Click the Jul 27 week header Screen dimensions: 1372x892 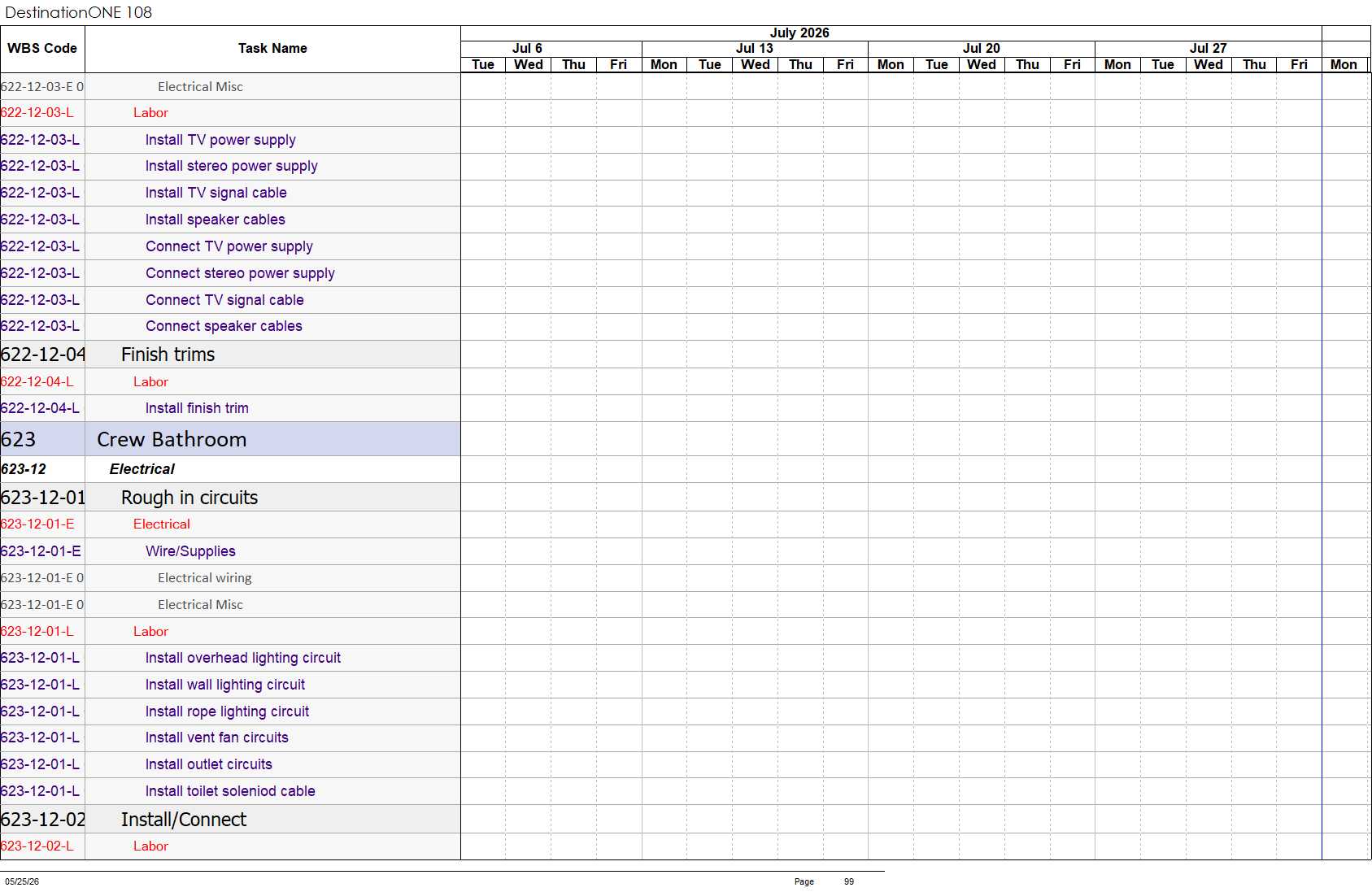click(x=1209, y=49)
